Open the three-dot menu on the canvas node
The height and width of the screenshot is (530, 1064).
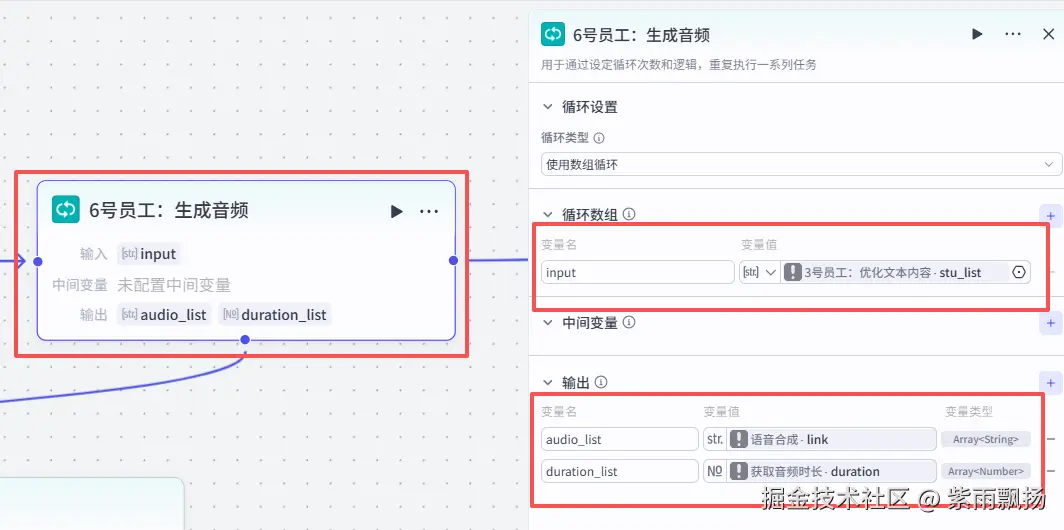click(x=429, y=212)
